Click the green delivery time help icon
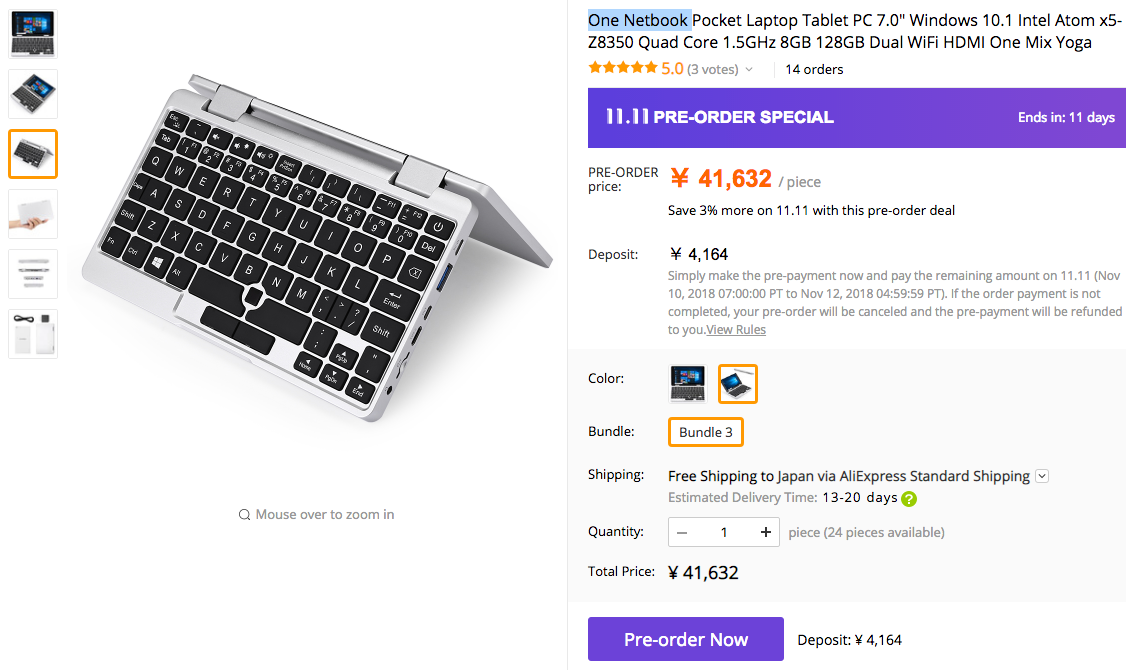Viewport: 1126px width, 670px height. point(907,497)
